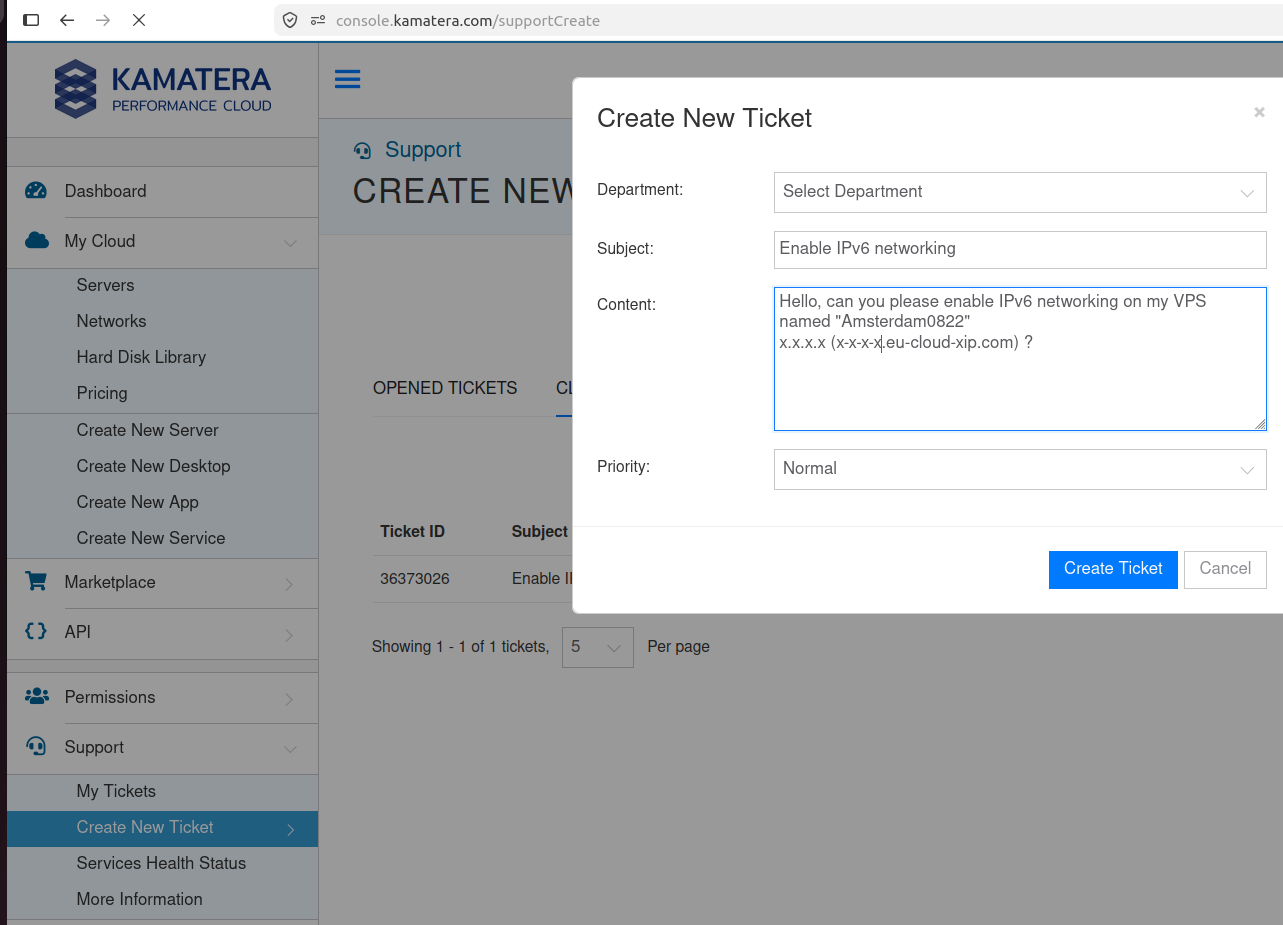
Task: Expand the Permissions section chevron
Action: (x=289, y=699)
